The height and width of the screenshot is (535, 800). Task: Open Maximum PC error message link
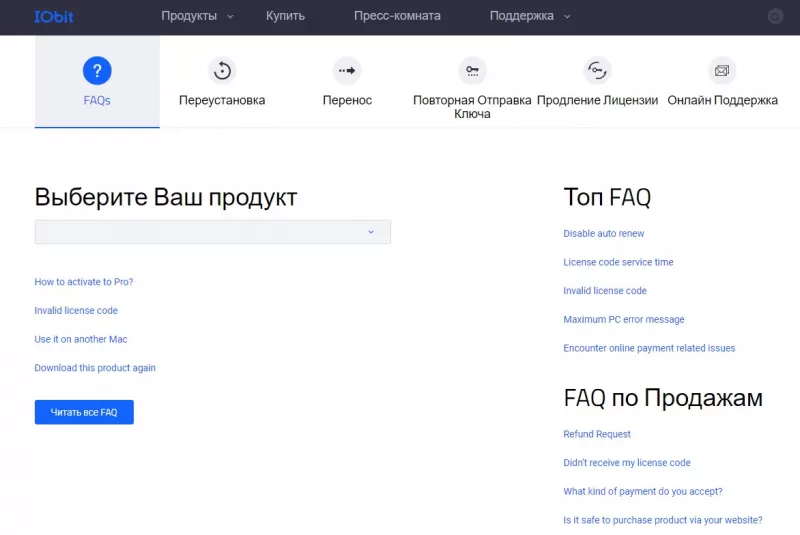click(x=624, y=319)
